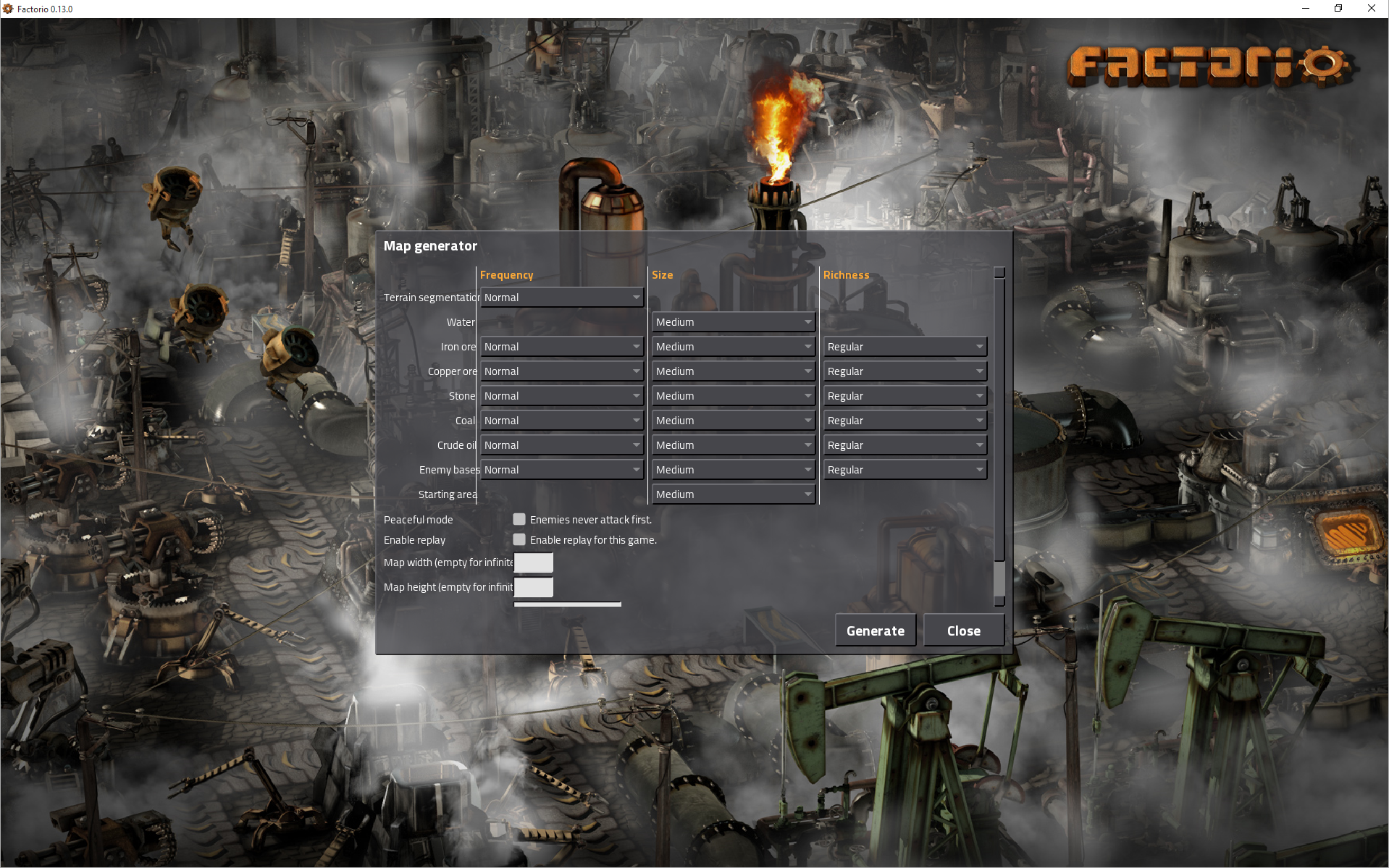Viewport: 1389px width, 868px height.
Task: Click the Map generator vertical scrollbar thumb
Action: click(999, 420)
